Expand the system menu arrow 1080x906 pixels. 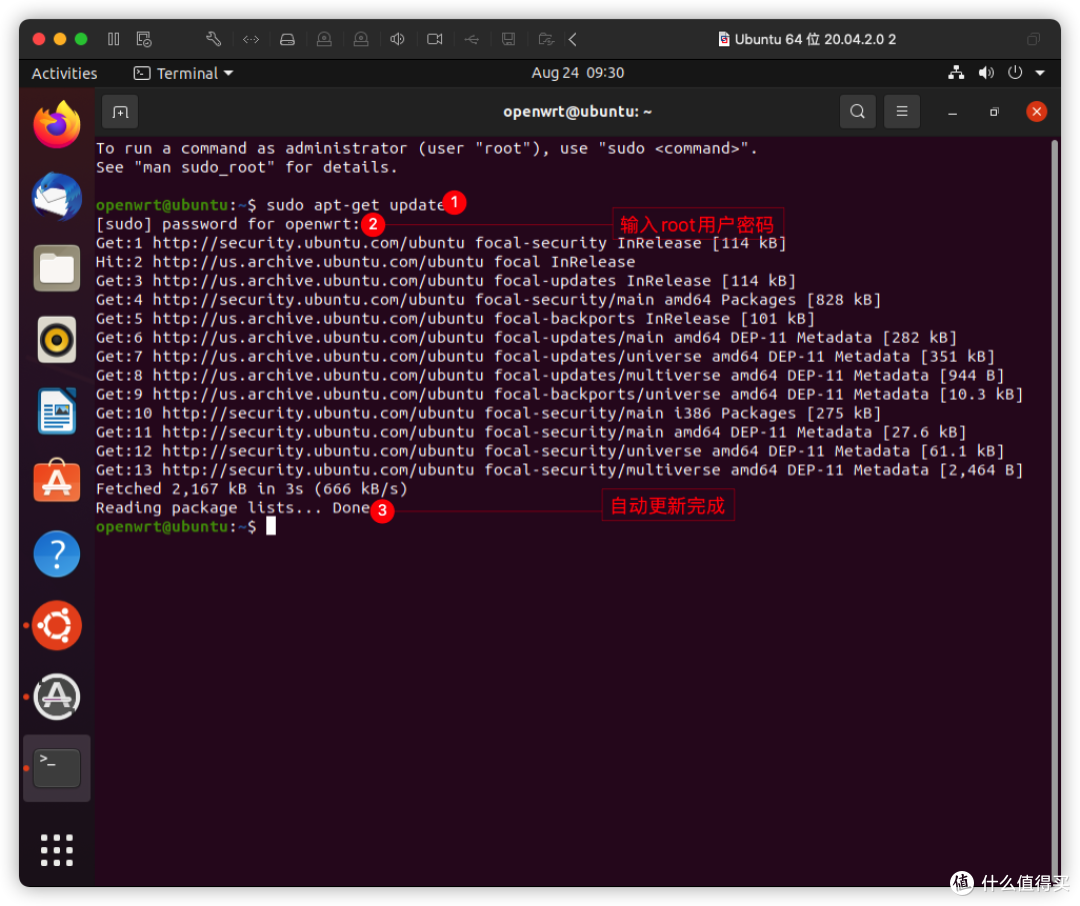(x=1040, y=73)
